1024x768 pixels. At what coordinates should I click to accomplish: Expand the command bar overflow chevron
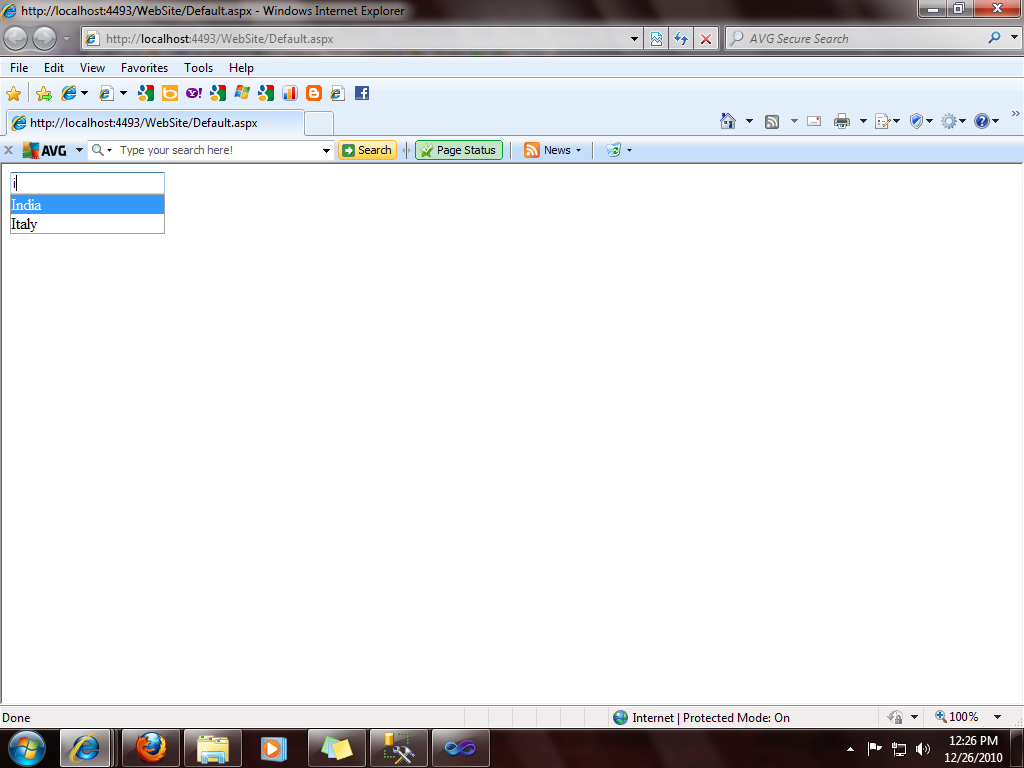point(1016,114)
